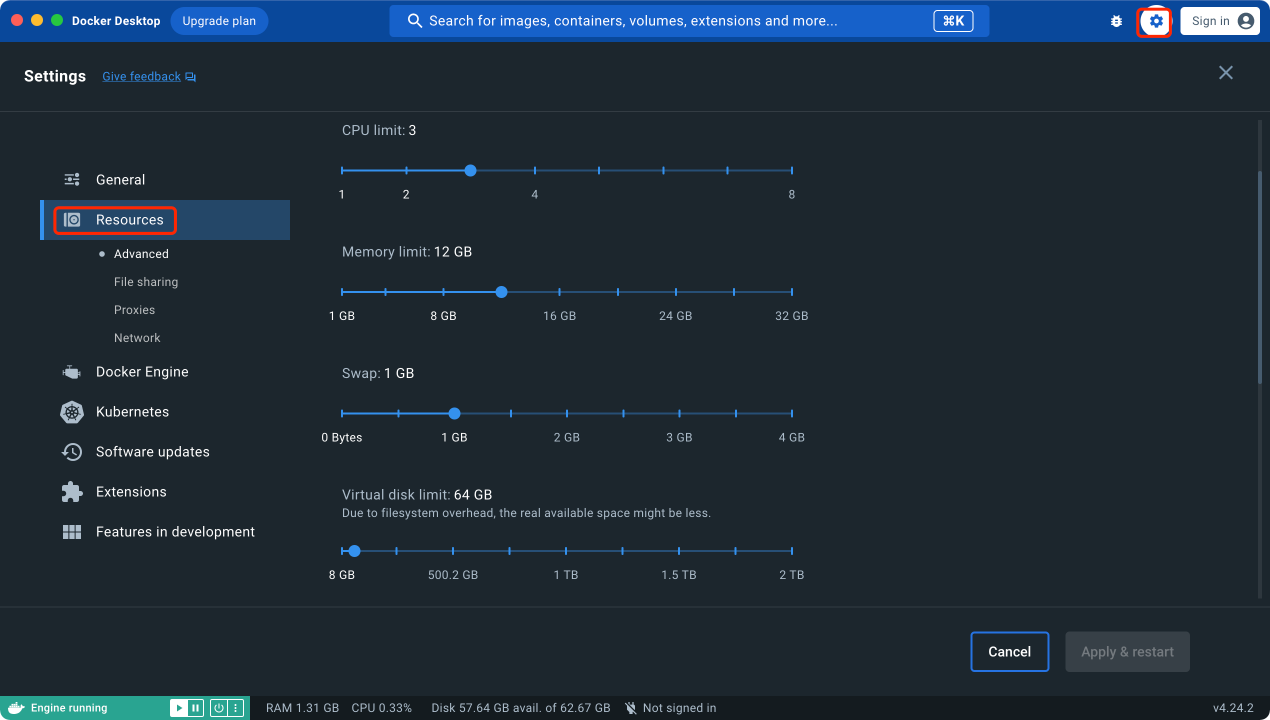
Task: Set Virtual disk slider to 2 TB
Action: coord(792,551)
